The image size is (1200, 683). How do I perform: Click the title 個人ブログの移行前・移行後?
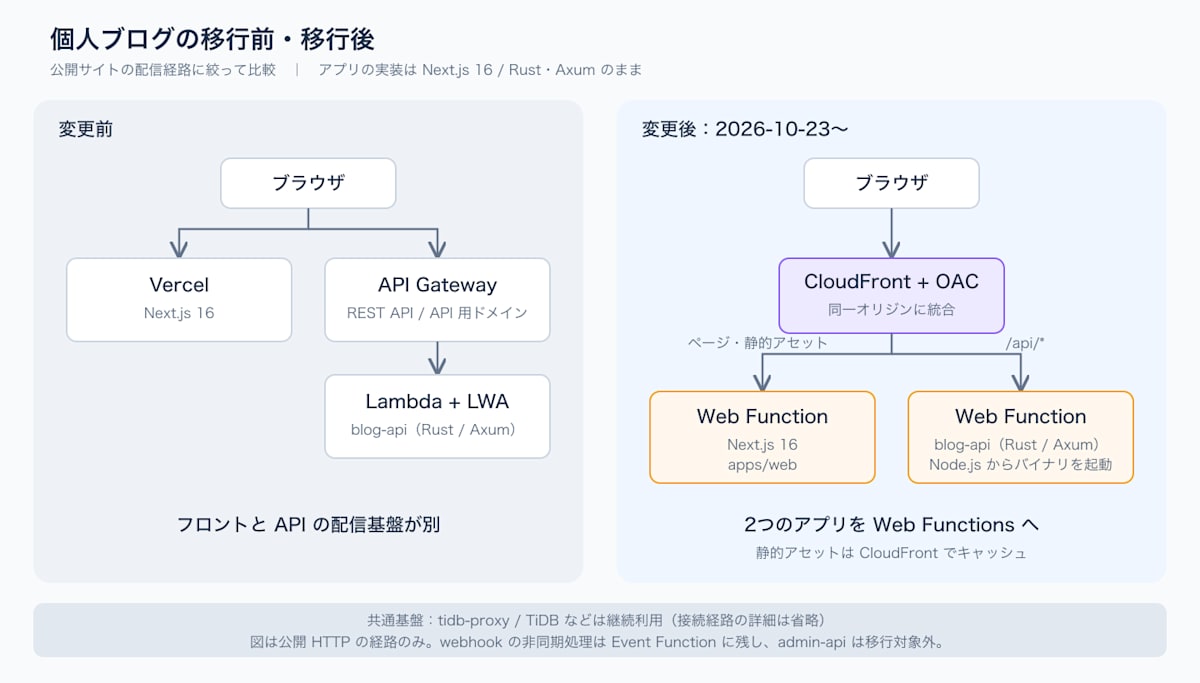pyautogui.click(x=212, y=39)
